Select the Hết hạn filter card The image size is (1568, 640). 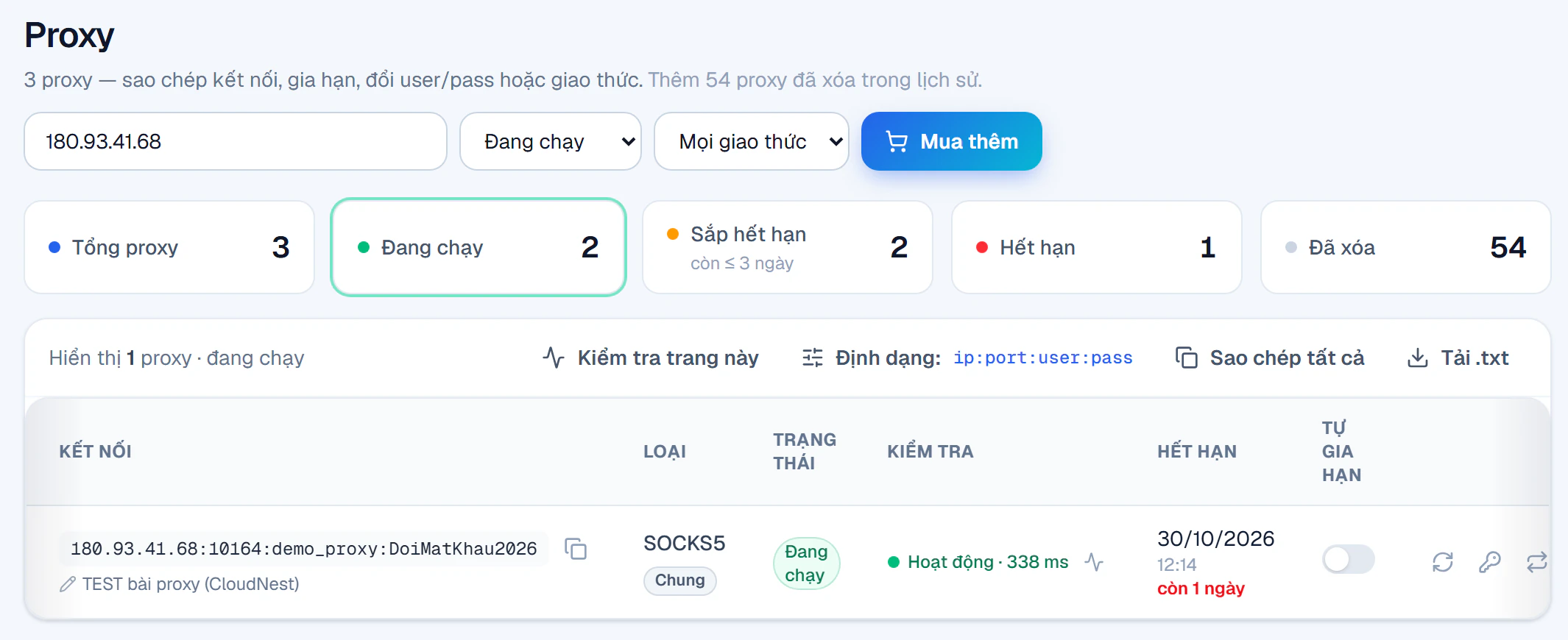point(1097,247)
